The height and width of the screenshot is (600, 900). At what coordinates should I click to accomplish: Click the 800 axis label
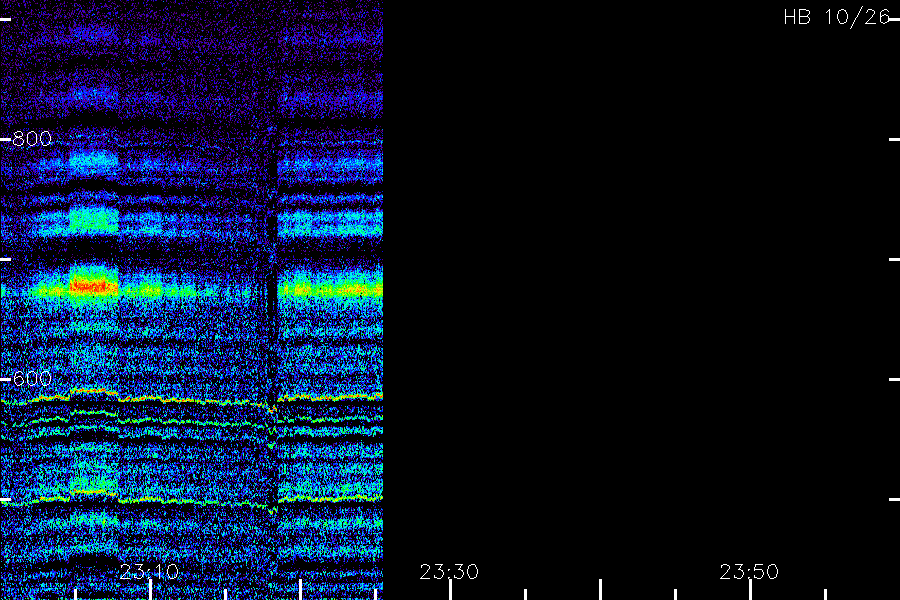(32, 138)
